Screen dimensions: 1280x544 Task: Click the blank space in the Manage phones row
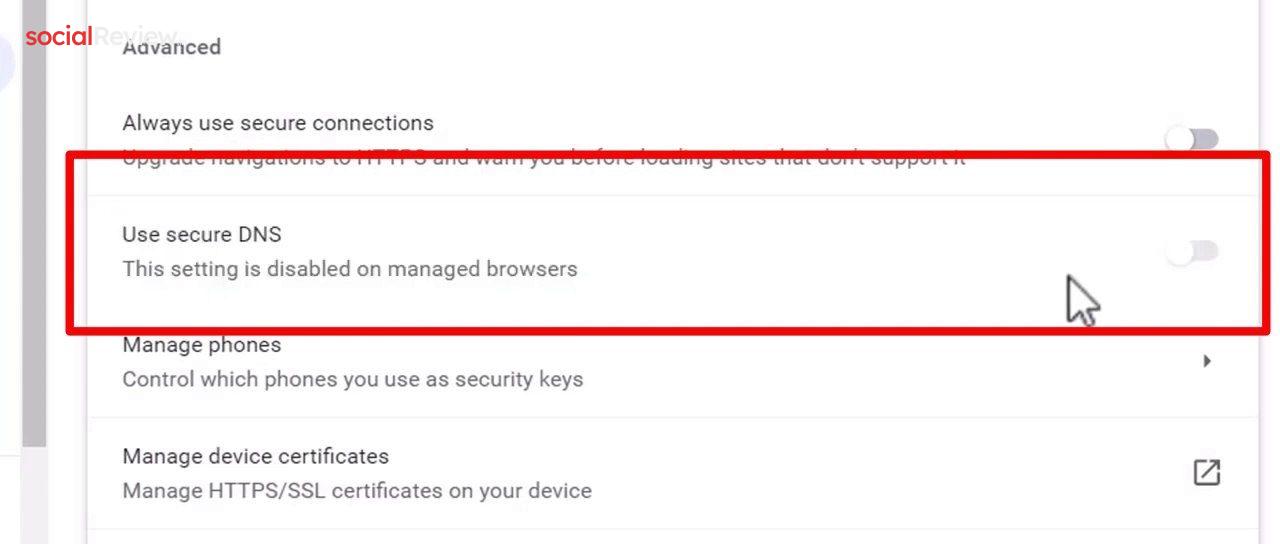click(x=850, y=362)
